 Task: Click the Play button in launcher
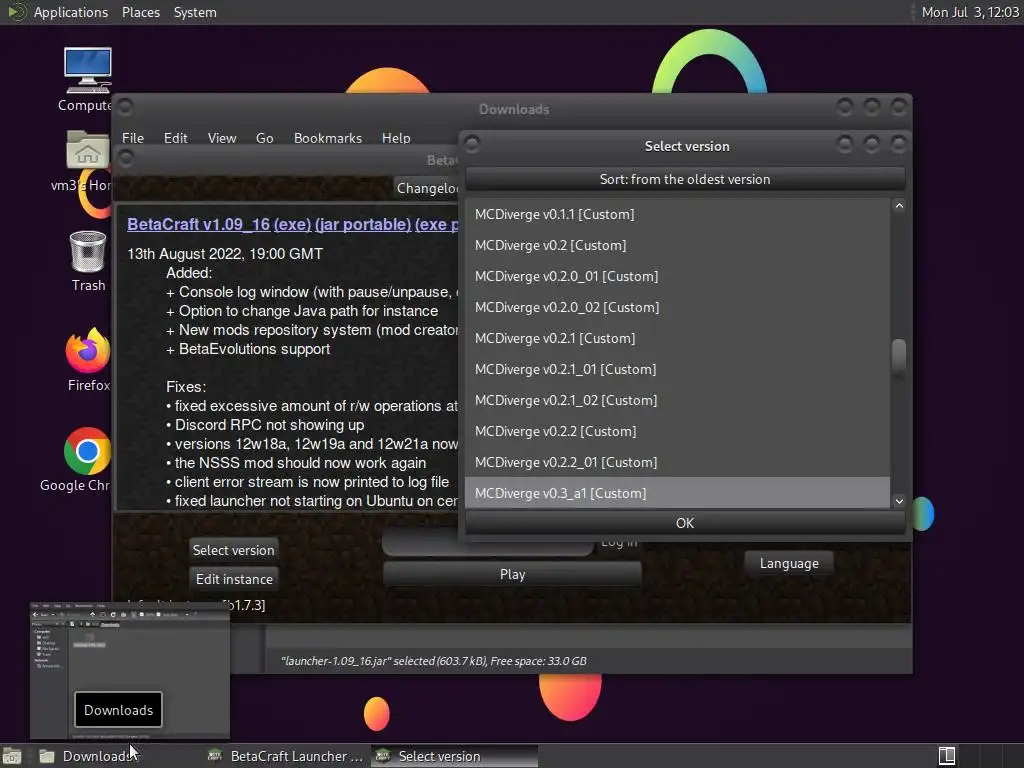click(x=512, y=574)
